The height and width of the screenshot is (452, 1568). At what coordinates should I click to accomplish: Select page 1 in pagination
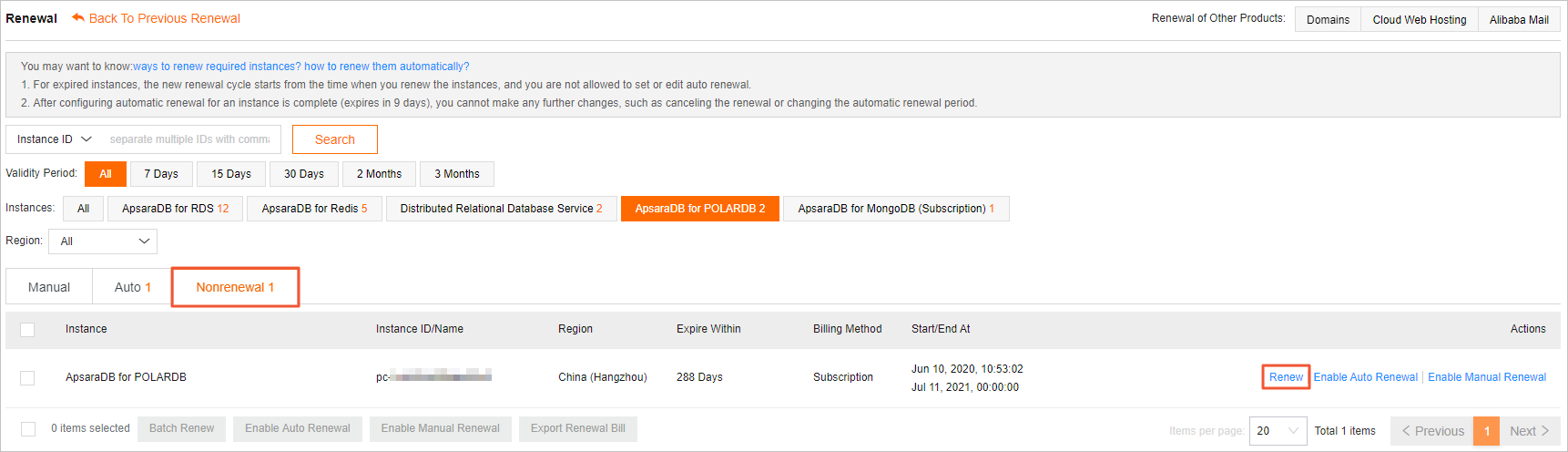[1487, 431]
